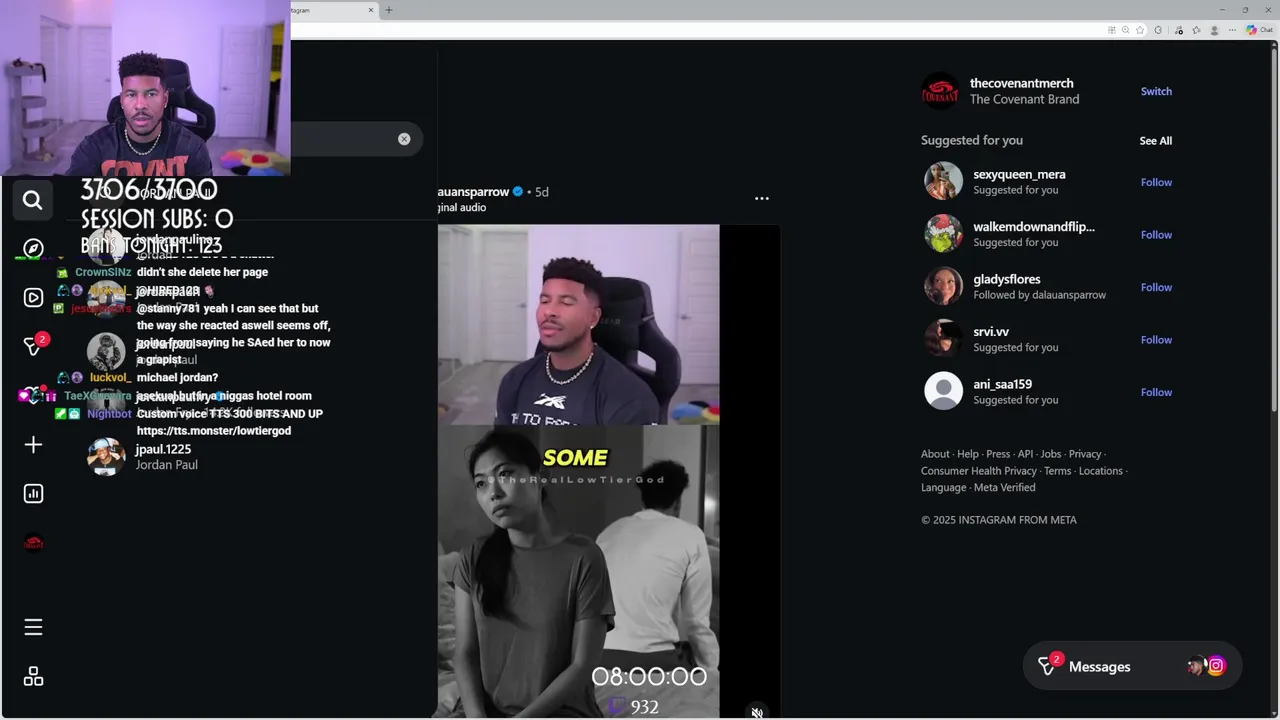Open the 'Also from Meta' grid icon
The height and width of the screenshot is (720, 1280).
33,677
